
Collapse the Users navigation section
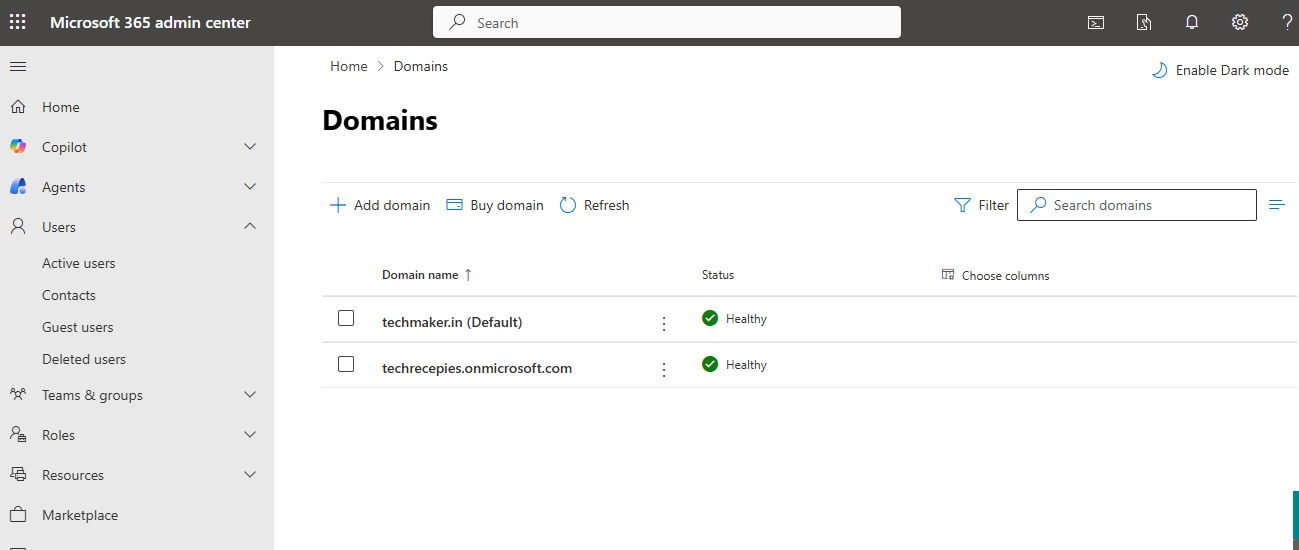tap(250, 227)
